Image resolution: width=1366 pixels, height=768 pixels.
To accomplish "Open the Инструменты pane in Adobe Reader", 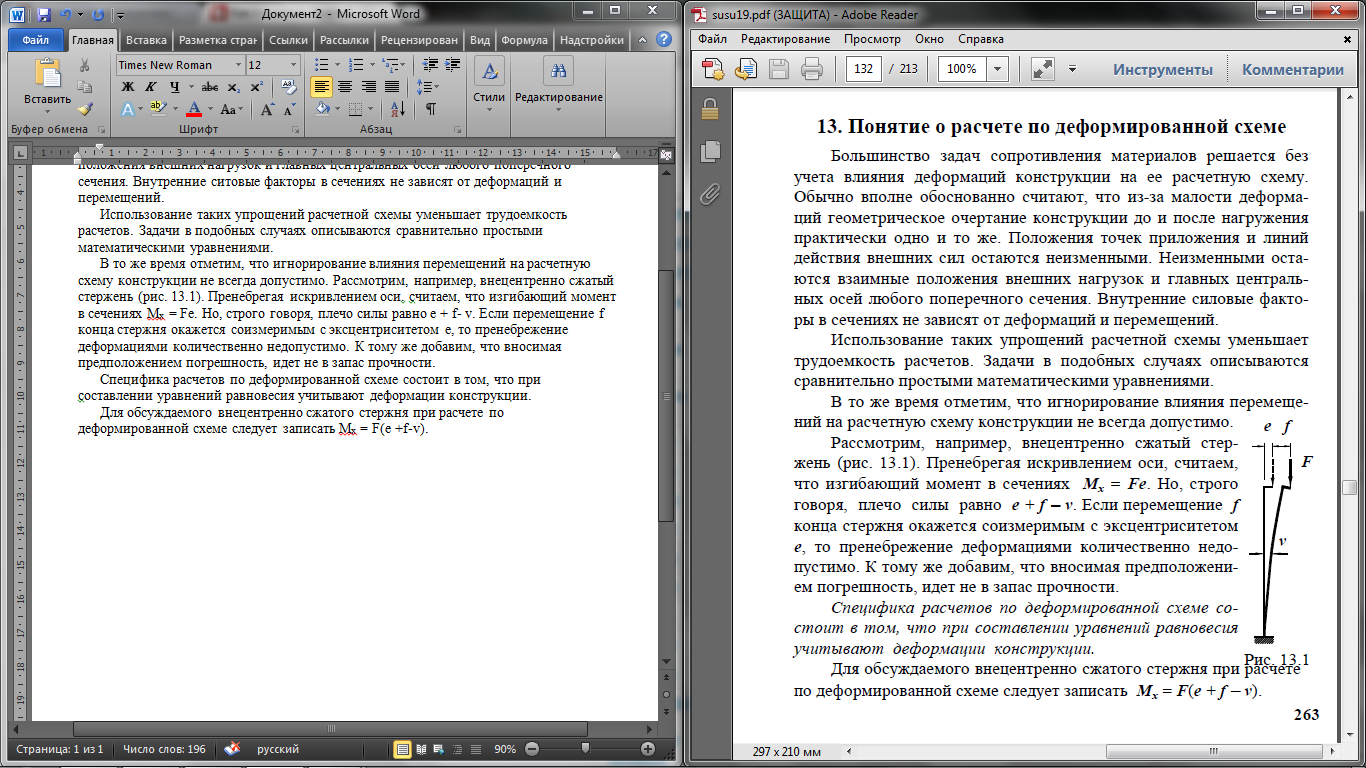I will click(x=1163, y=69).
